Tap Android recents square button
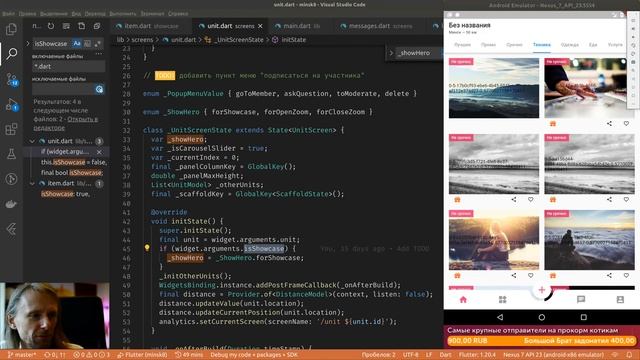 (584, 317)
